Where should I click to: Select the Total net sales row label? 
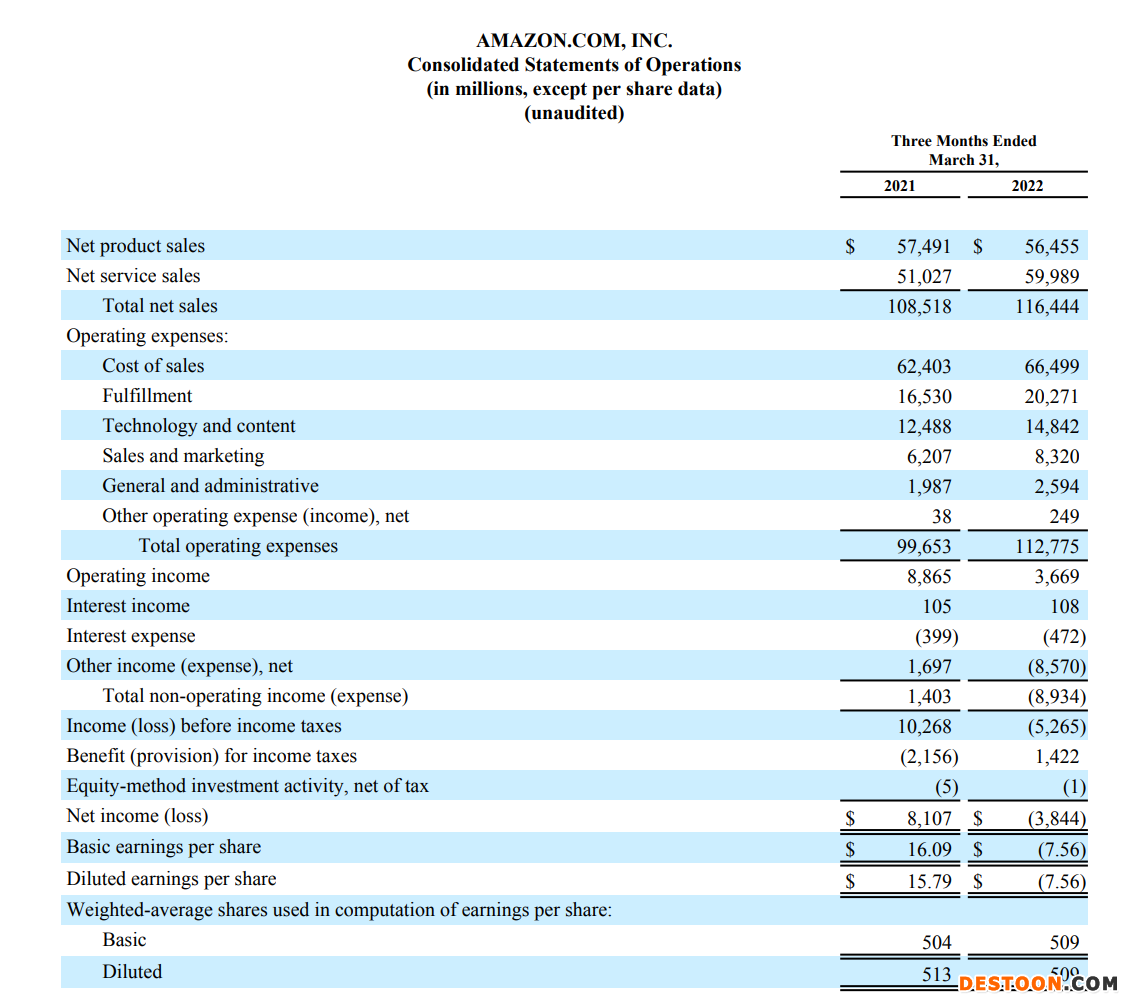click(x=160, y=306)
